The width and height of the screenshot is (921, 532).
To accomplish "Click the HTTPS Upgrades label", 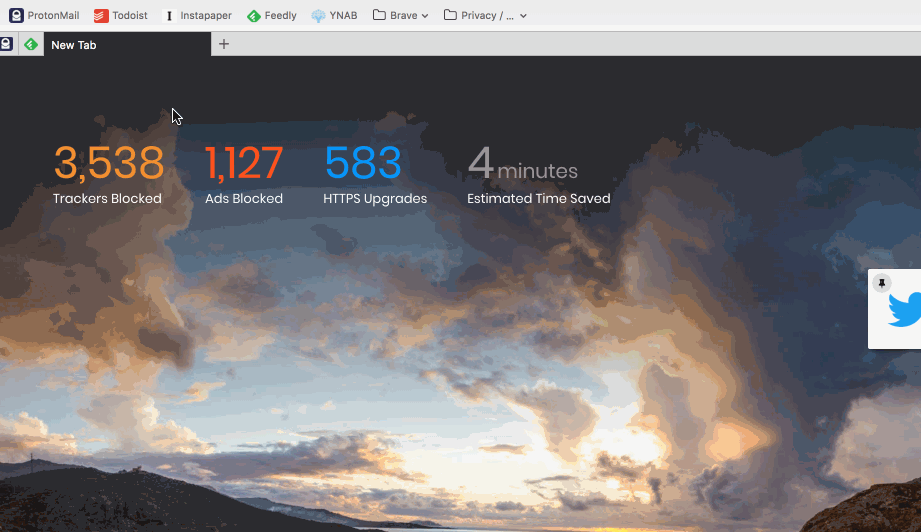I will 375,198.
